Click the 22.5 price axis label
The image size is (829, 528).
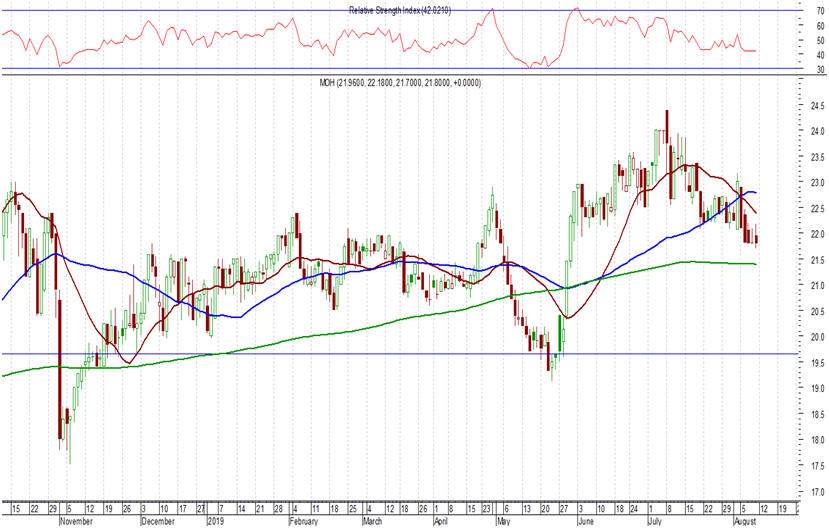tap(818, 208)
